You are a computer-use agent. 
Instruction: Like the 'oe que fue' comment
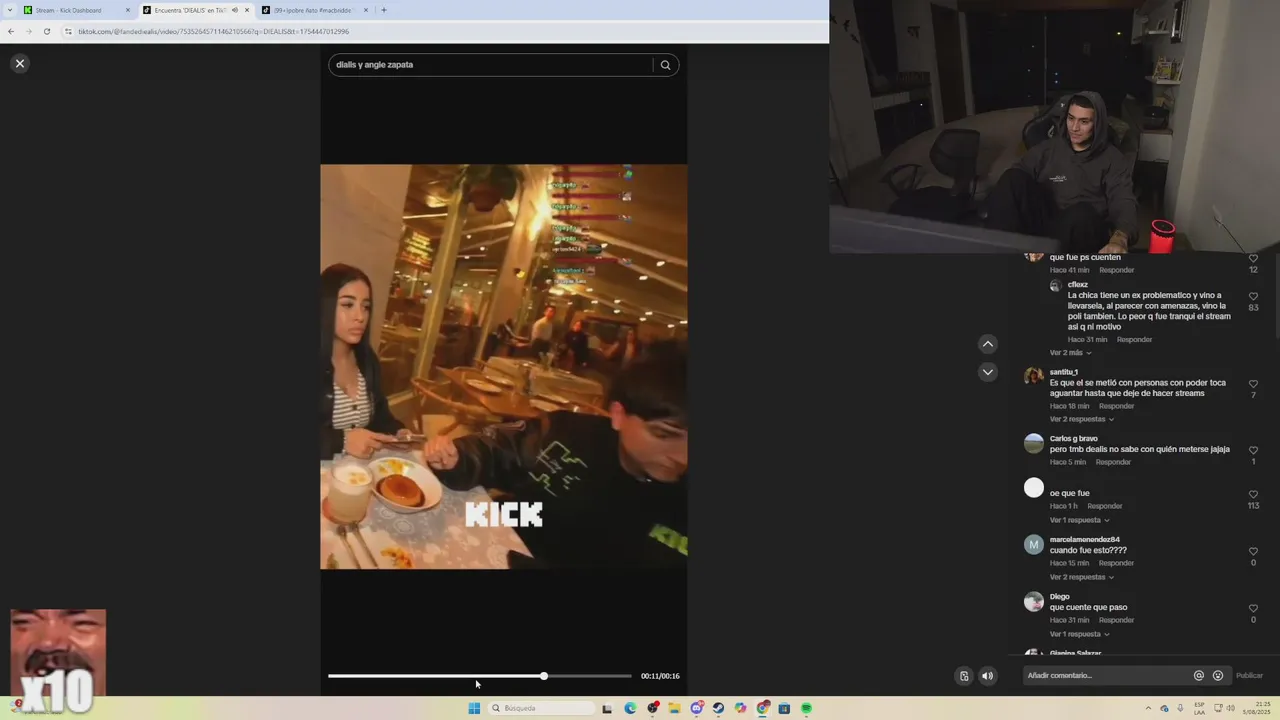pyautogui.click(x=1253, y=494)
